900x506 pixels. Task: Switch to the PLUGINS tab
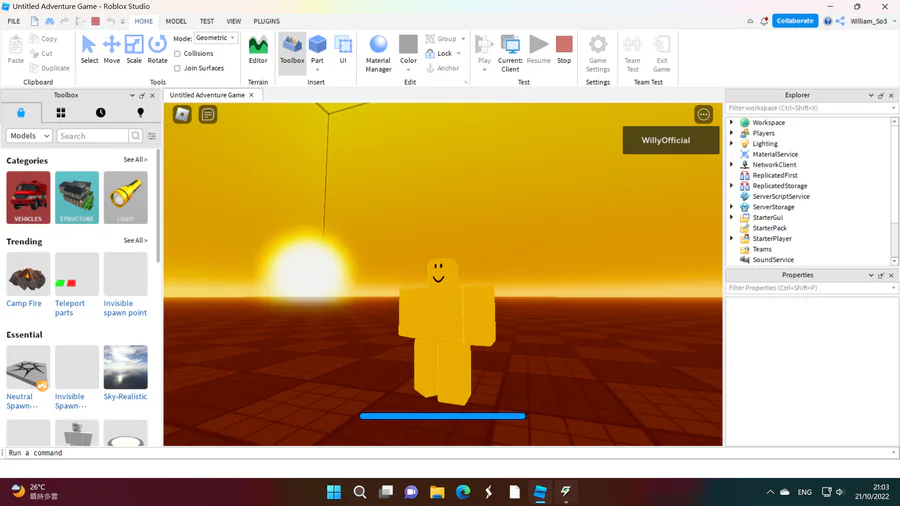[x=266, y=21]
